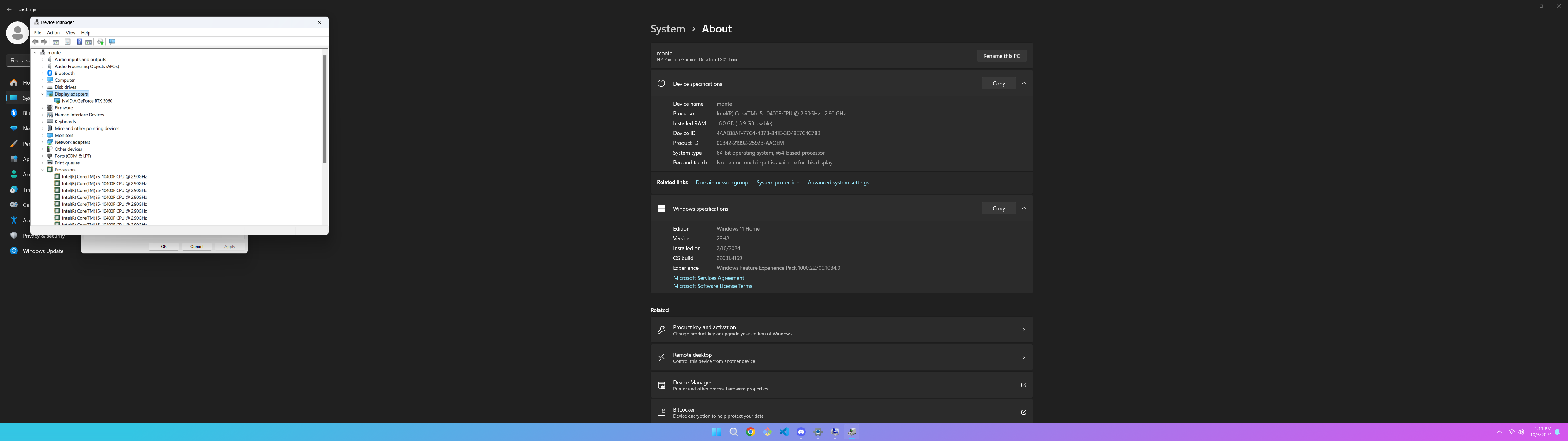Expand the Network adapters node
This screenshot has height=441, width=1568.
(x=43, y=142)
